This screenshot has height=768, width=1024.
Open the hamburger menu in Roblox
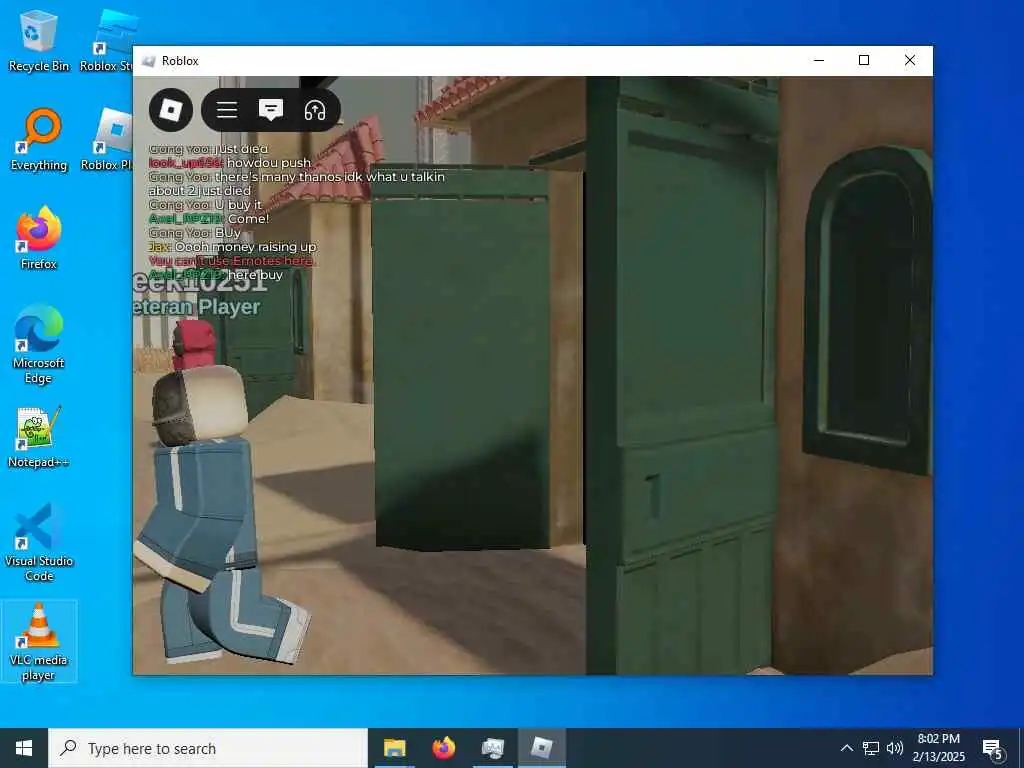point(227,110)
